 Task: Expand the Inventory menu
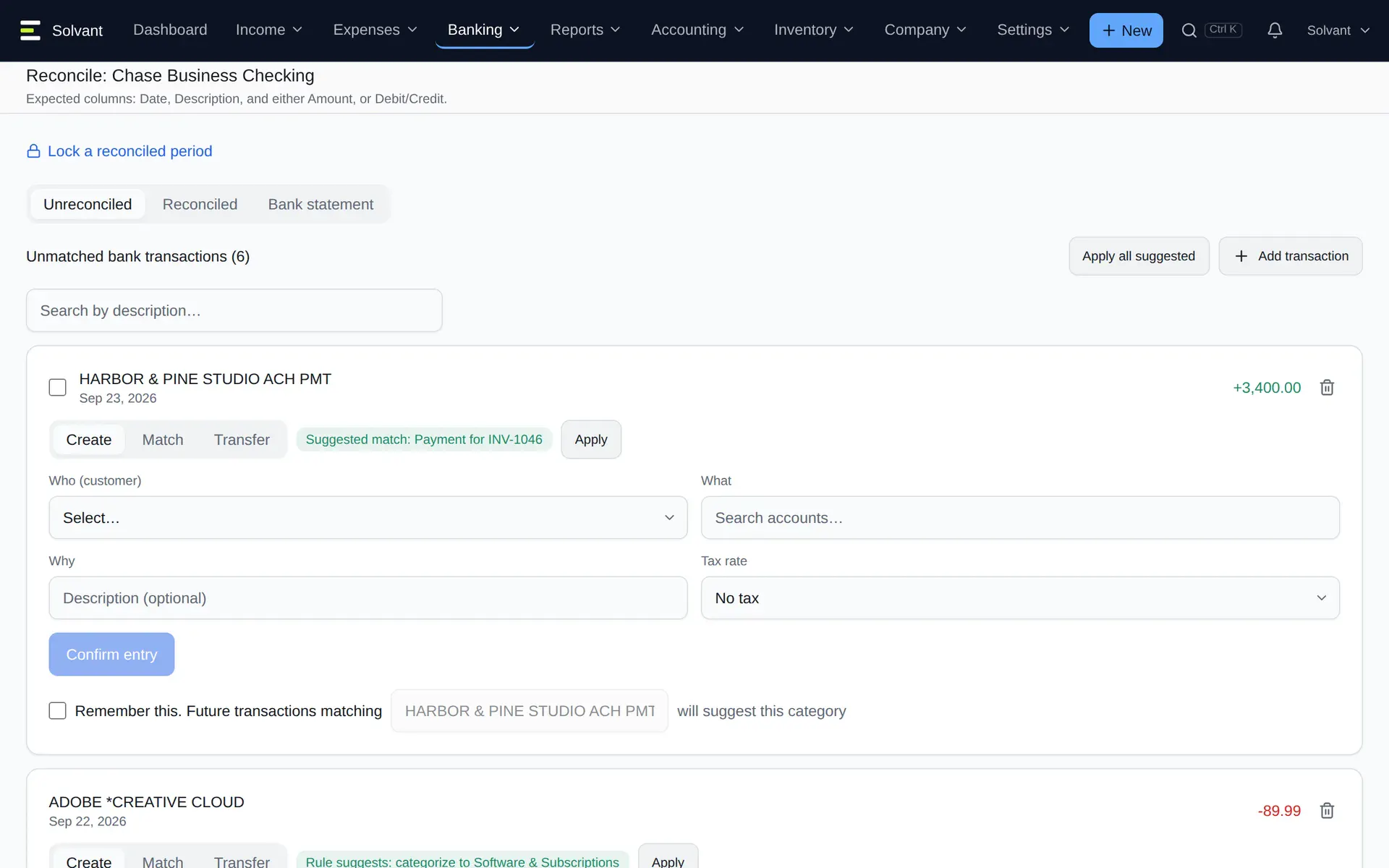point(814,30)
